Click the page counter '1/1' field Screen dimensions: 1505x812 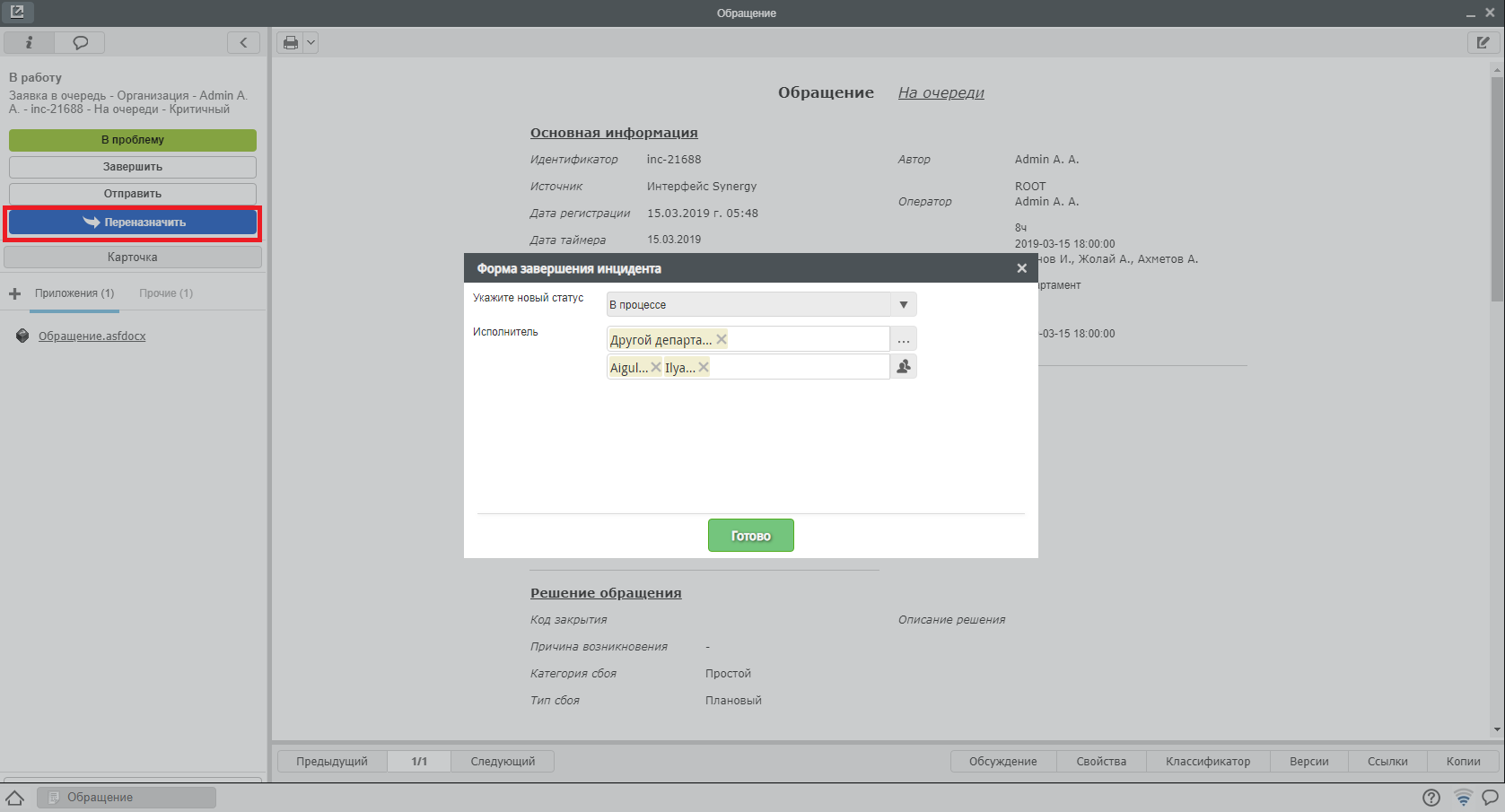419,762
